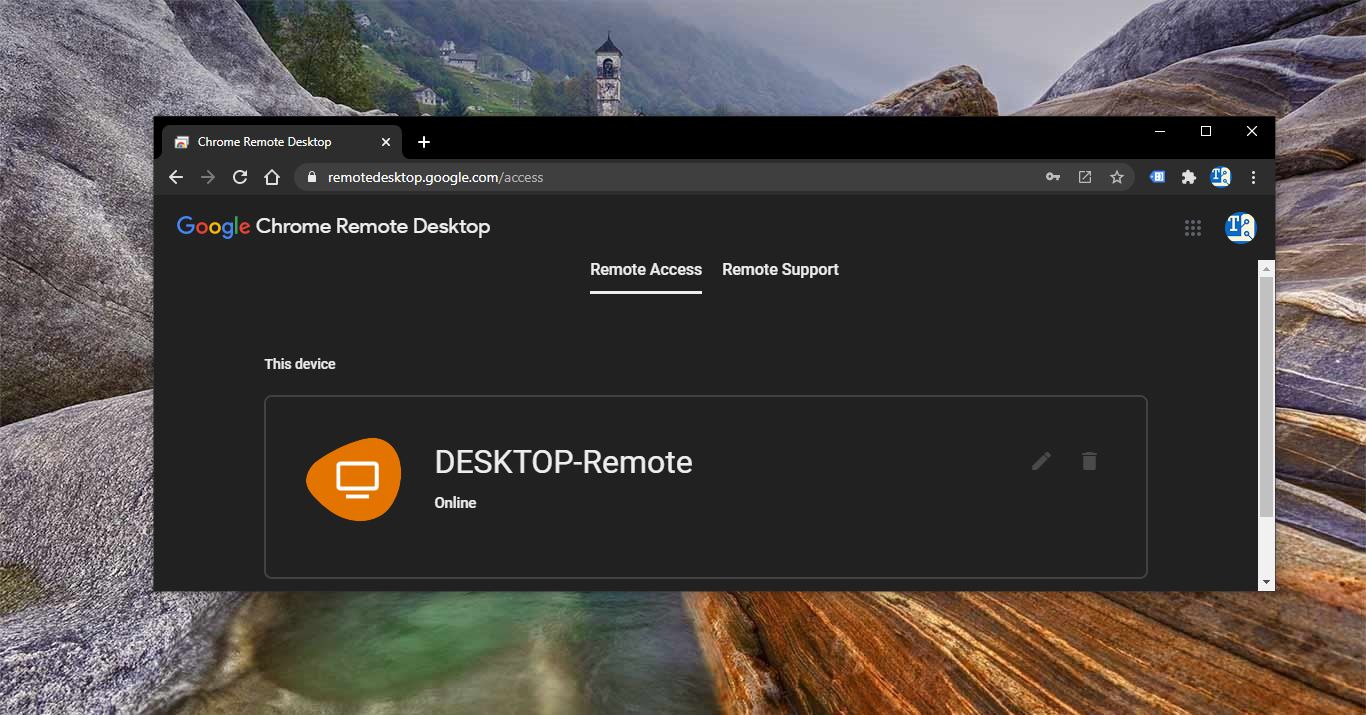Open Chrome's three-dot menu
The height and width of the screenshot is (715, 1366).
pyautogui.click(x=1253, y=177)
